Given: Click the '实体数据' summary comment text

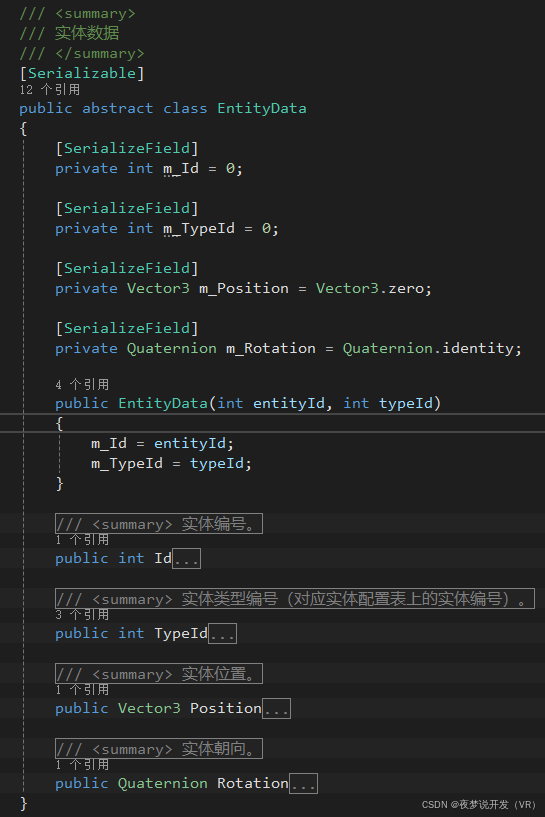Looking at the screenshot, I should [x=87, y=33].
